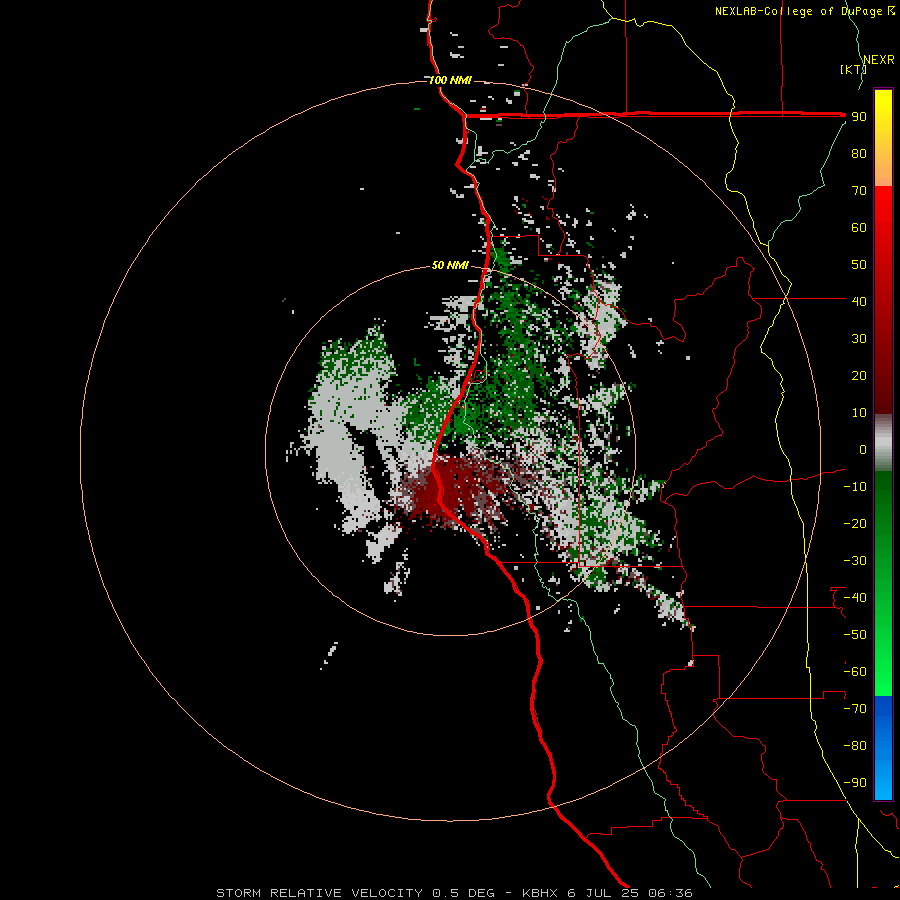900x900 pixels.
Task: Select the 60 value on velocity scale
Action: pyautogui.click(x=859, y=228)
